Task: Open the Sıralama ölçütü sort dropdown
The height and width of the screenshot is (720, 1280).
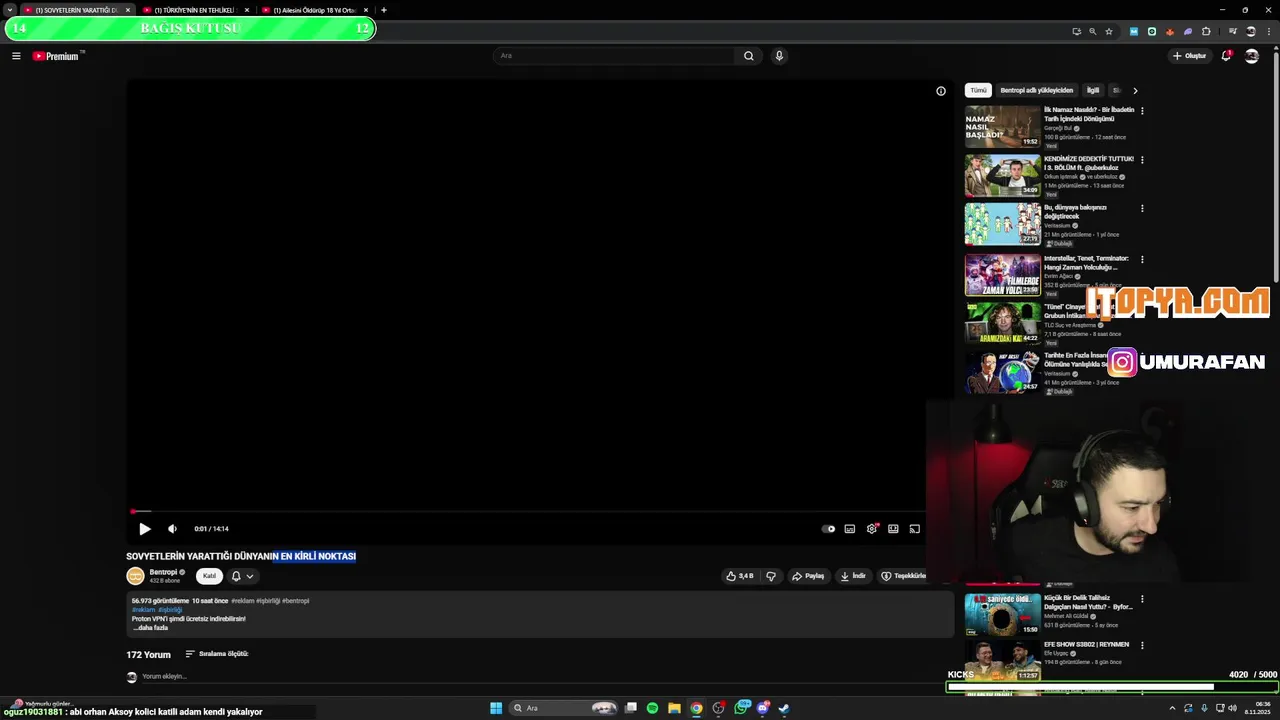Action: pos(216,654)
